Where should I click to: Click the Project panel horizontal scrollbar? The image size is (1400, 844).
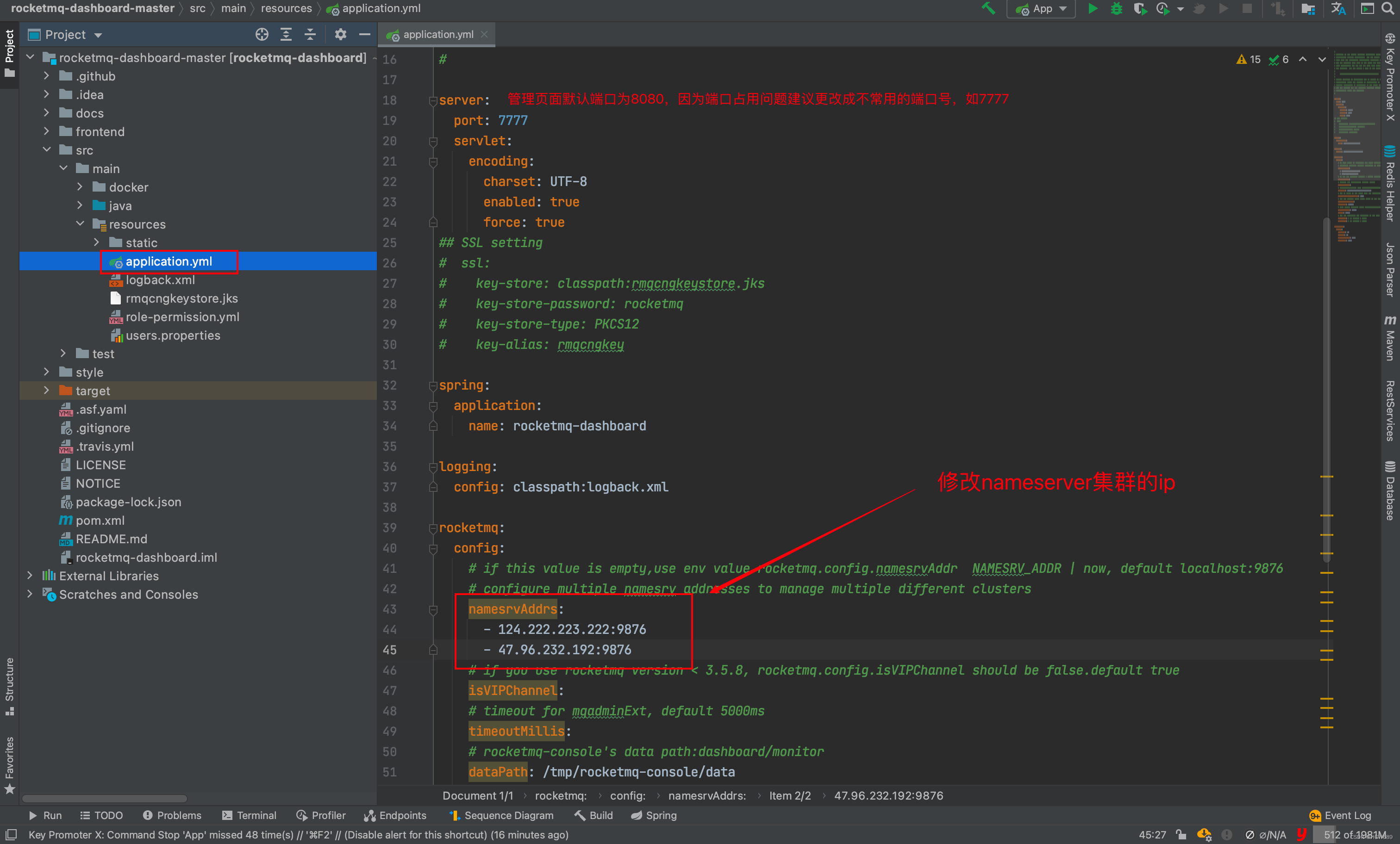[104, 798]
